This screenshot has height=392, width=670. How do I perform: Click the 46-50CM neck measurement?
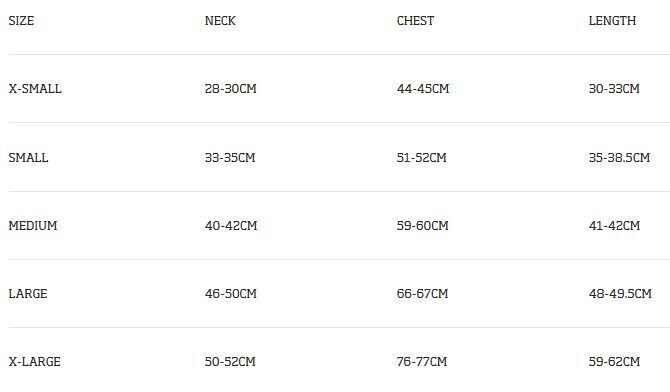(x=231, y=294)
